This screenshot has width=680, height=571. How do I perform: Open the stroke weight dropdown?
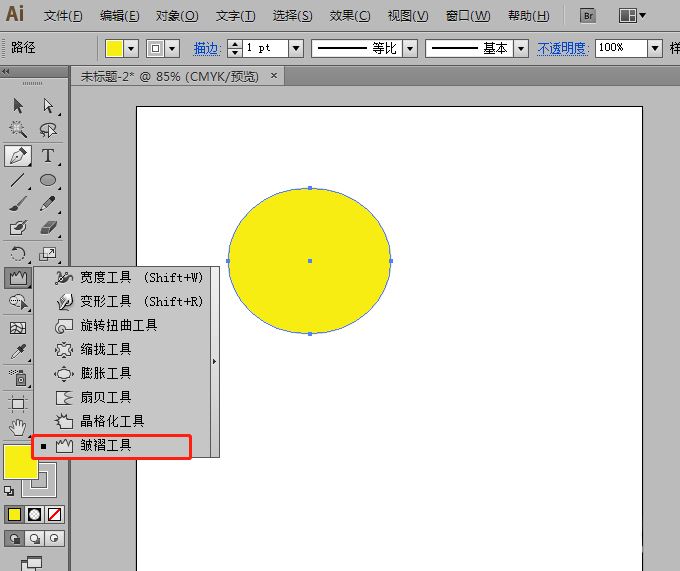coord(296,48)
